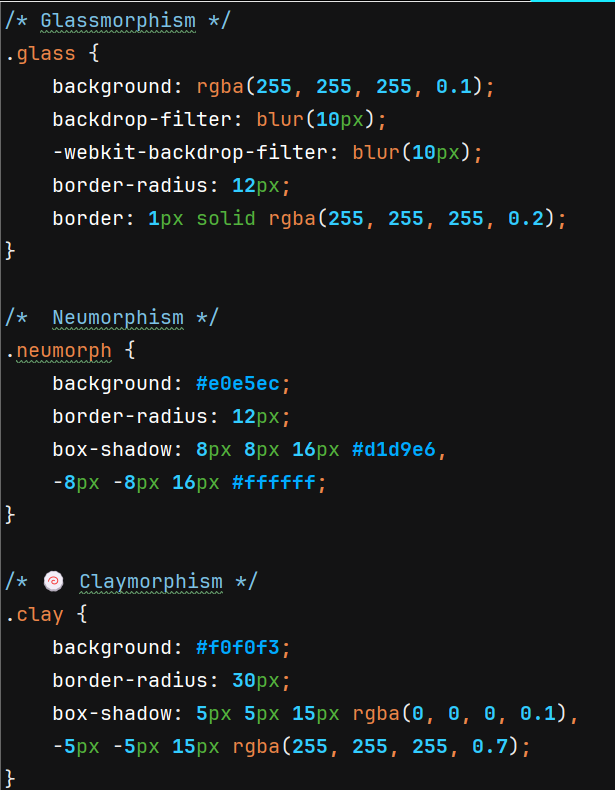Click the word Neumorphism in the comment

click(x=118, y=318)
